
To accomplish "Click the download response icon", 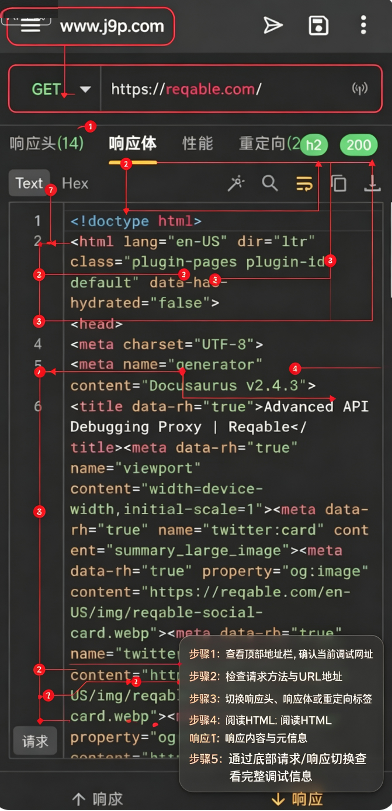I will pos(372,183).
